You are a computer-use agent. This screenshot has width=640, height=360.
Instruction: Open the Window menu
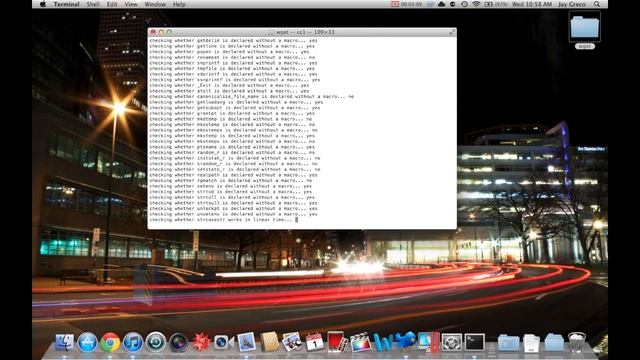click(x=155, y=4)
